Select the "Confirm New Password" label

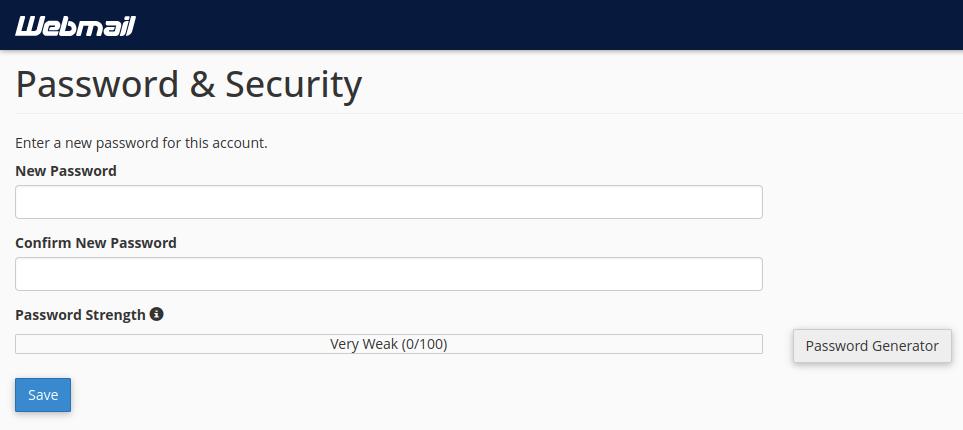(96, 243)
